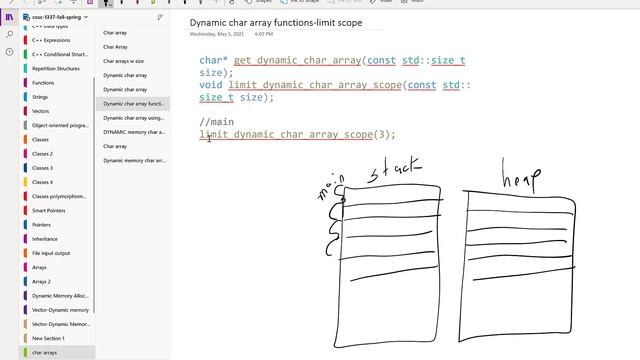
Task: Open the Dynamic char array using... page
Action: pyautogui.click(x=133, y=118)
